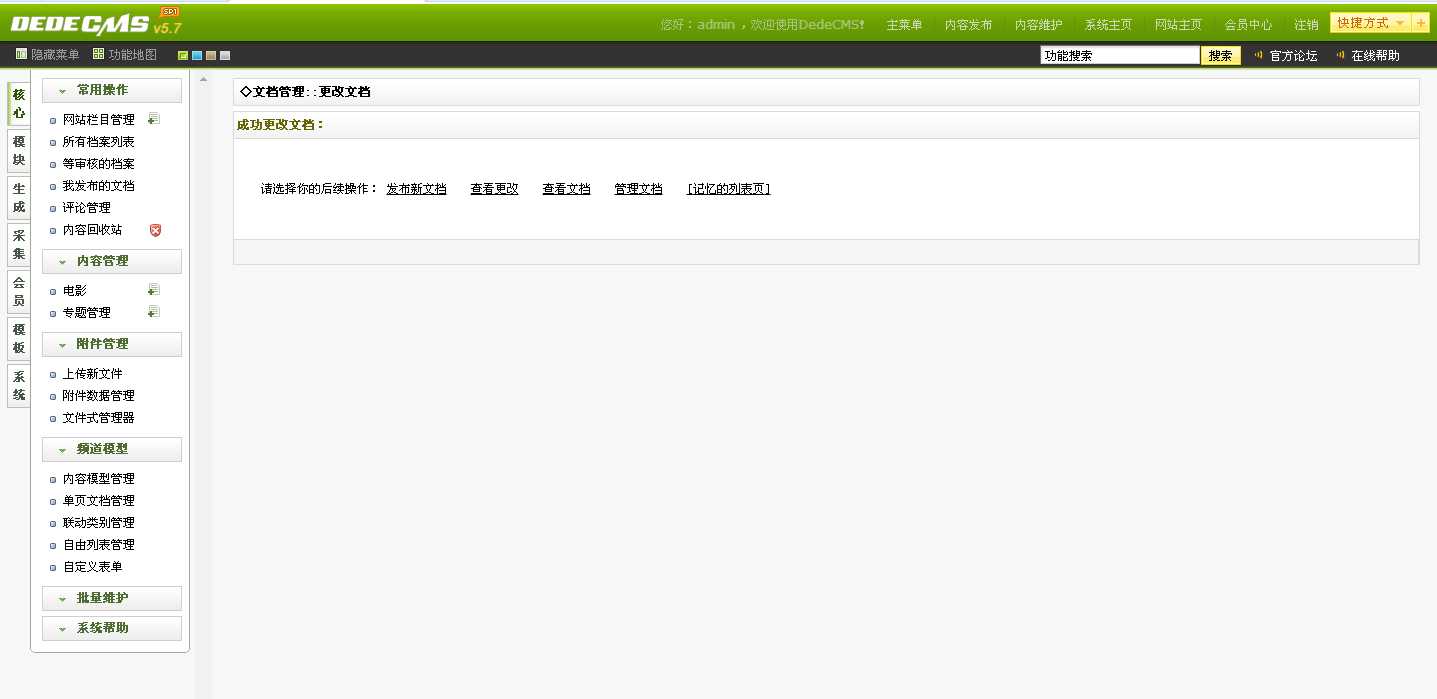Collapse the 常用操作 menu section
Viewport: 1437px width, 699px height.
point(112,90)
